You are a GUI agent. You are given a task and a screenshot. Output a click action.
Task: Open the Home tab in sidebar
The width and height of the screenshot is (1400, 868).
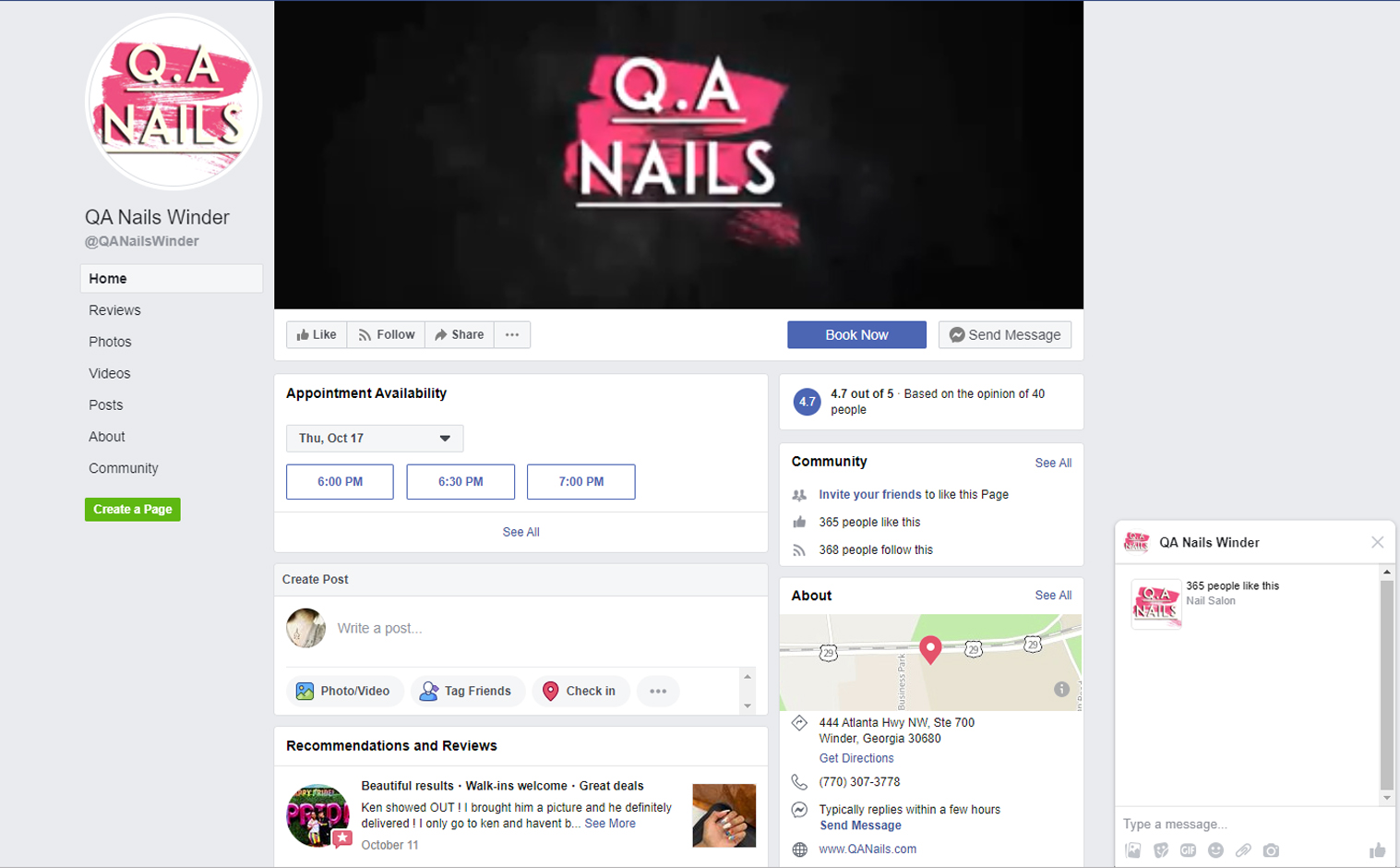tap(172, 278)
